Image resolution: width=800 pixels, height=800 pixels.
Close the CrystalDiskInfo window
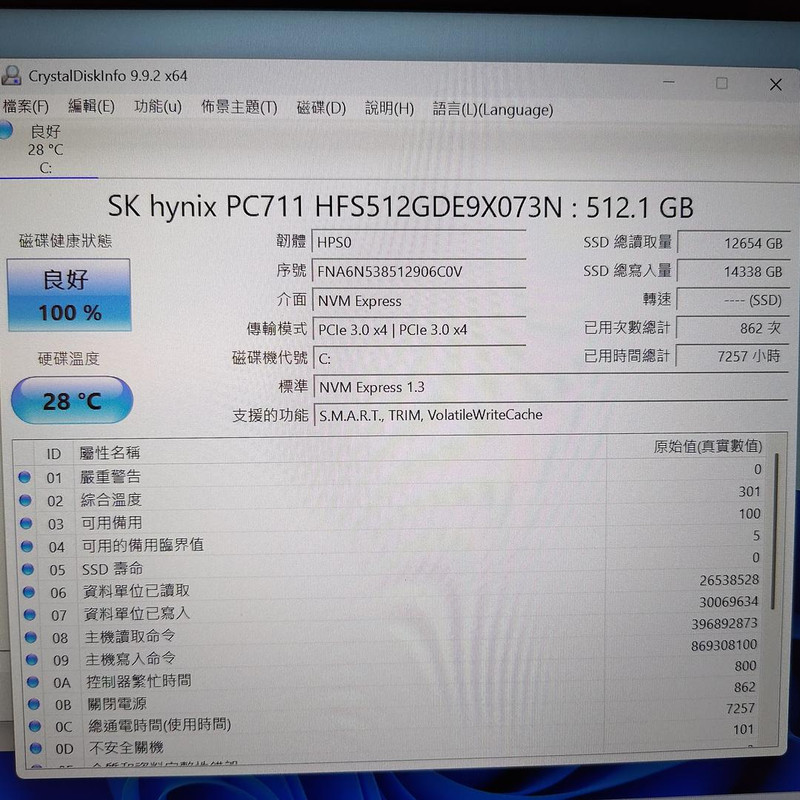tap(776, 85)
